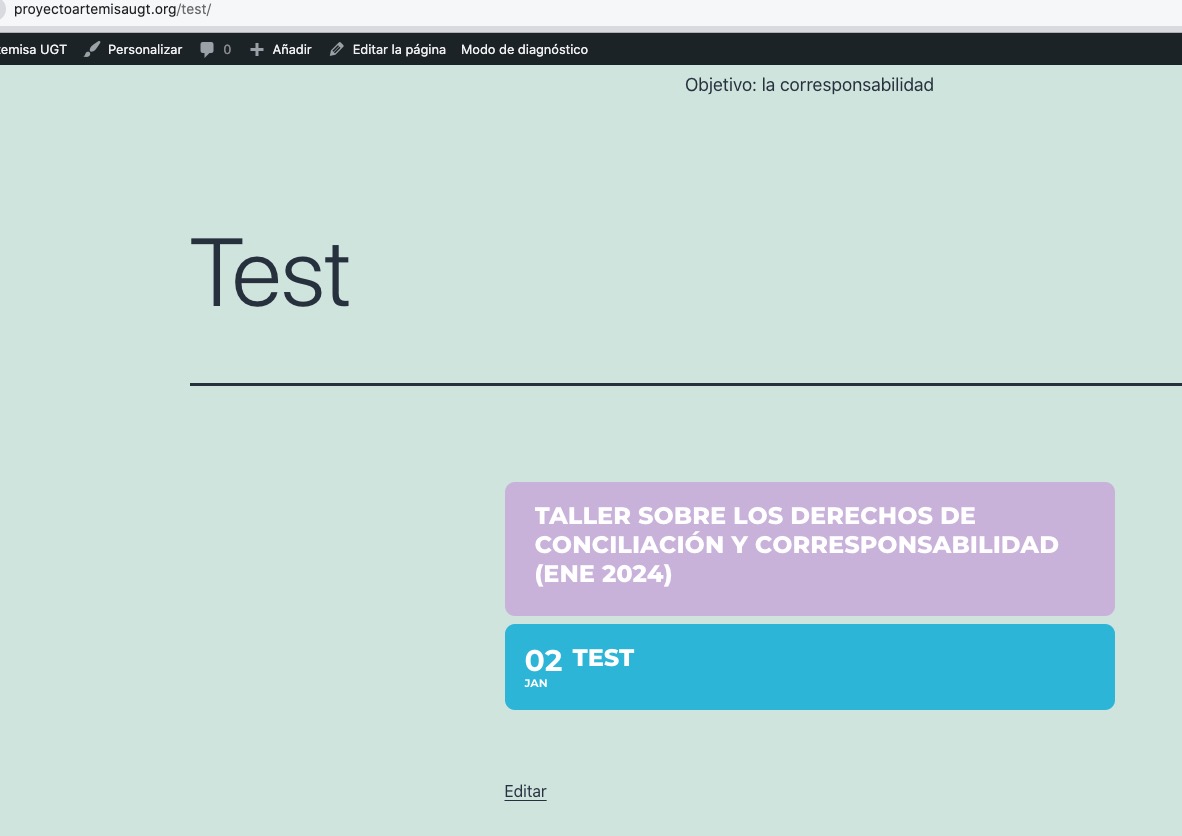The image size is (1182, 836).
Task: Click the 02 JAN event date
Action: click(x=544, y=668)
